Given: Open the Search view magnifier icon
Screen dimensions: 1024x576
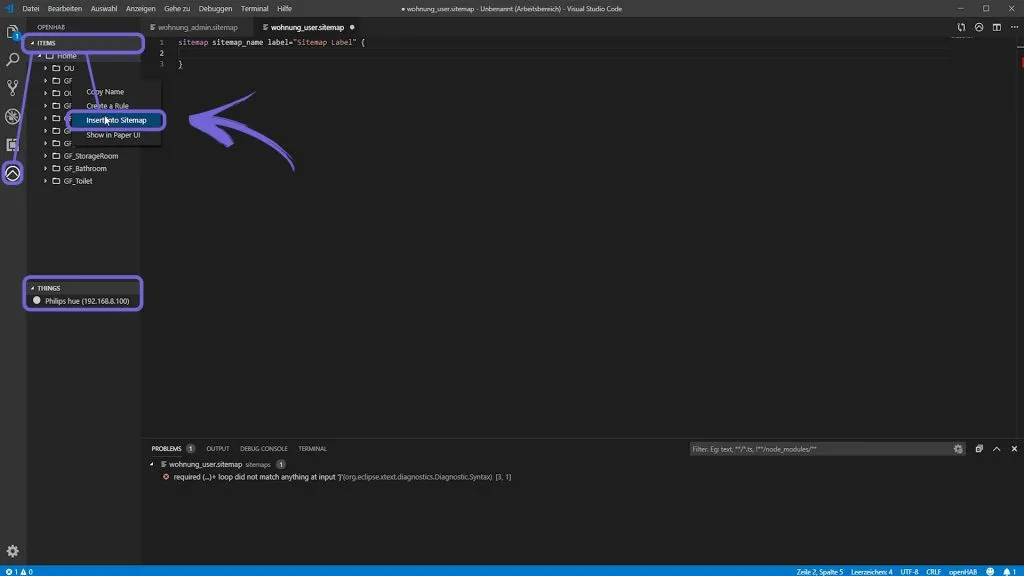Looking at the screenshot, I should (x=12, y=59).
